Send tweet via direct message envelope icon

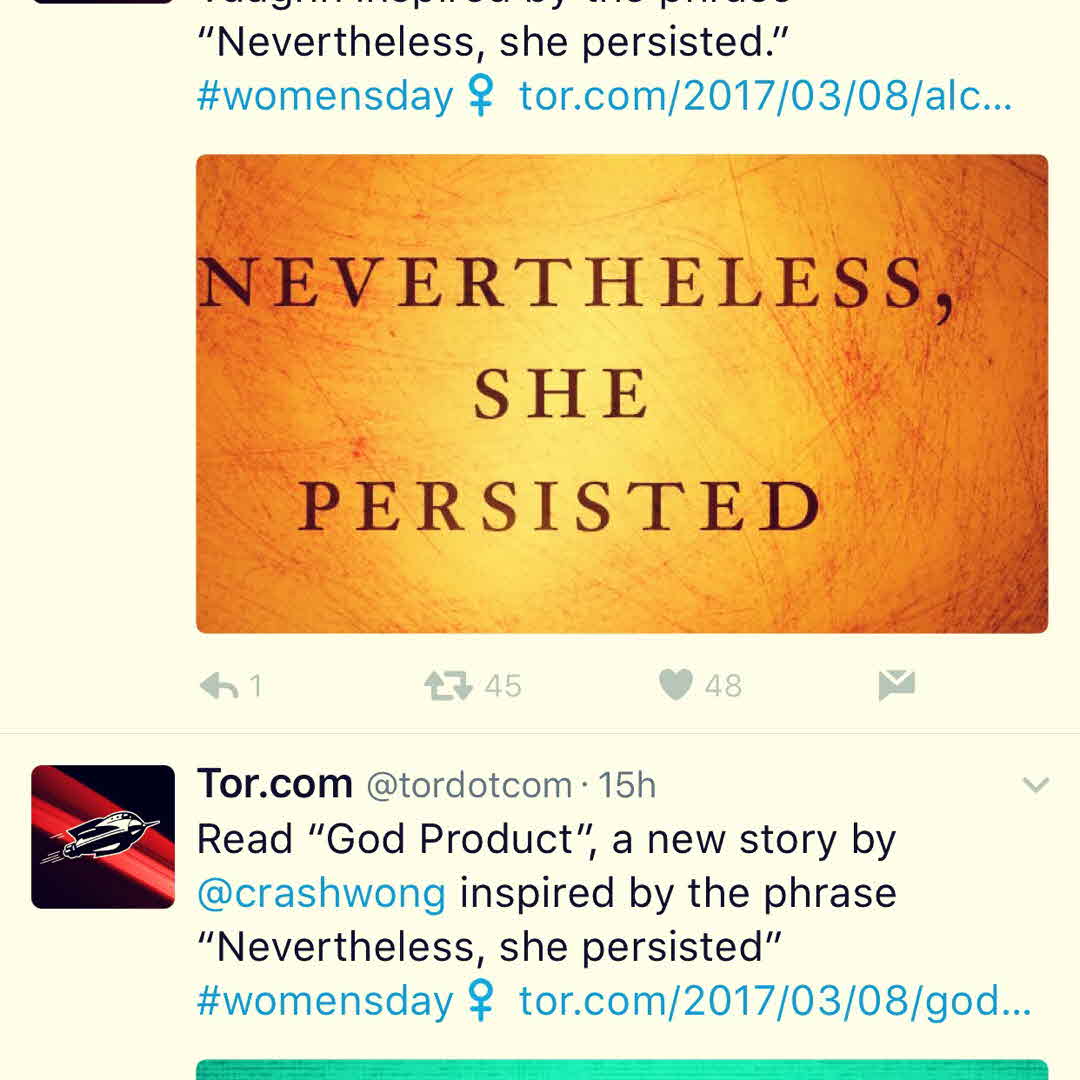pos(896,685)
